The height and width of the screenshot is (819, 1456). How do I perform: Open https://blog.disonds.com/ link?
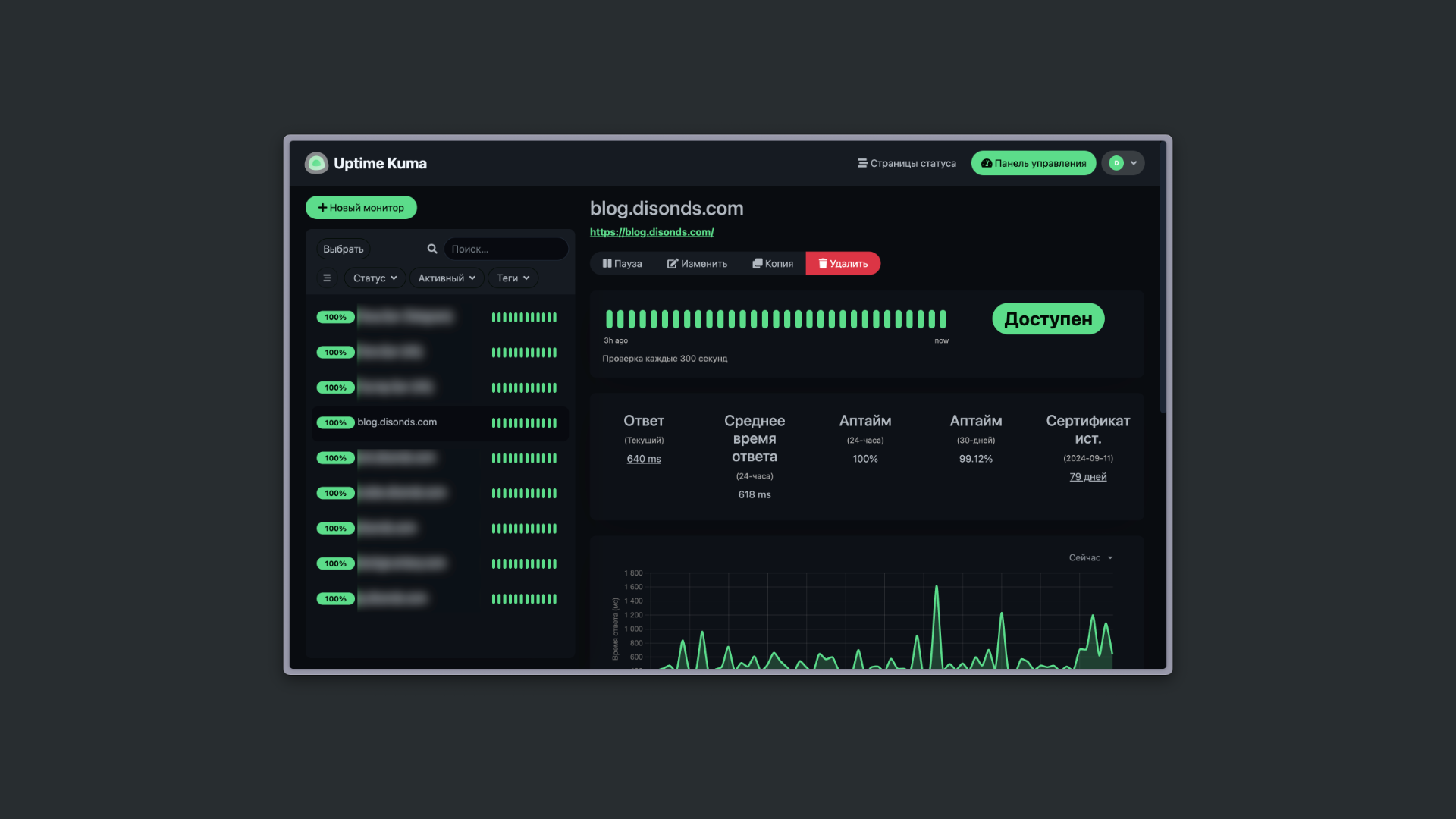tap(651, 232)
